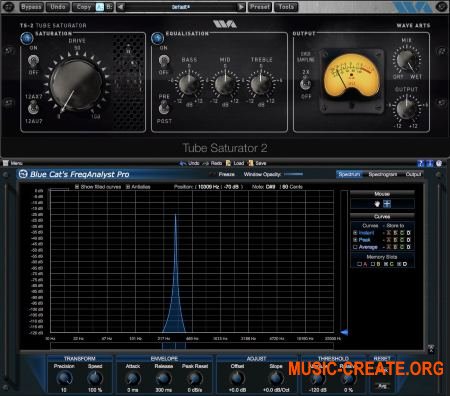Switch to the Output tab
This screenshot has height=396, width=450.
(x=413, y=174)
